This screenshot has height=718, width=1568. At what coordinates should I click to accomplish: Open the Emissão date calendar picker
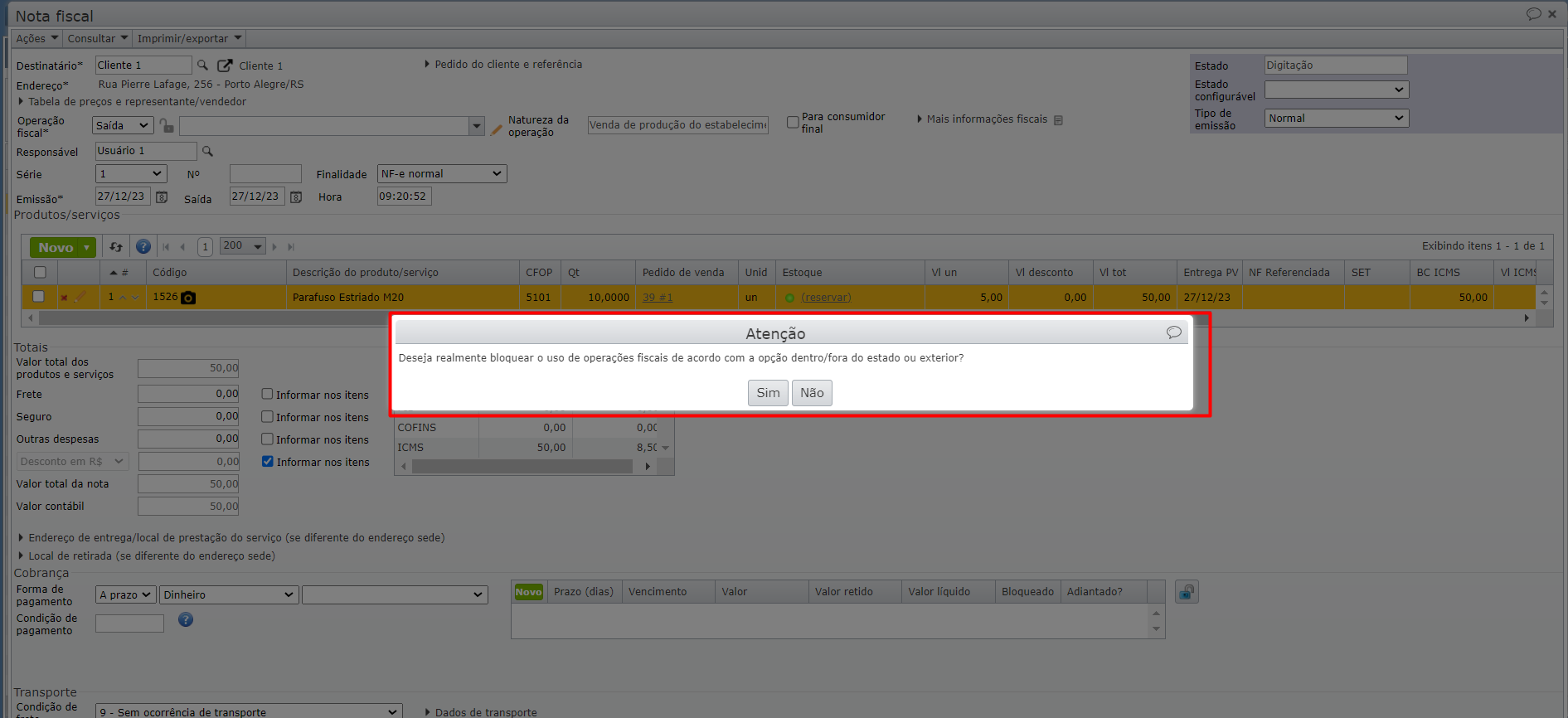[162, 197]
